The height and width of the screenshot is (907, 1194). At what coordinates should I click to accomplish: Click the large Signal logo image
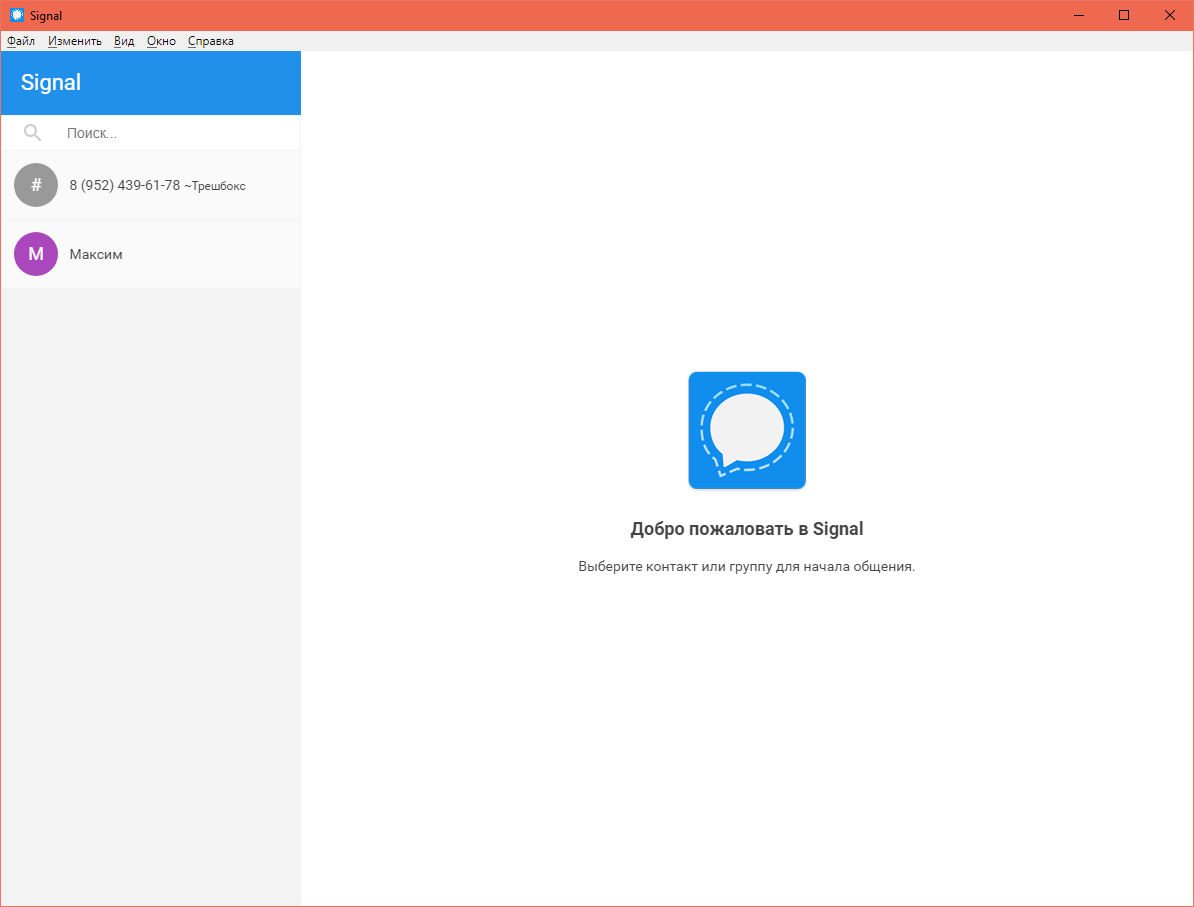pos(747,430)
